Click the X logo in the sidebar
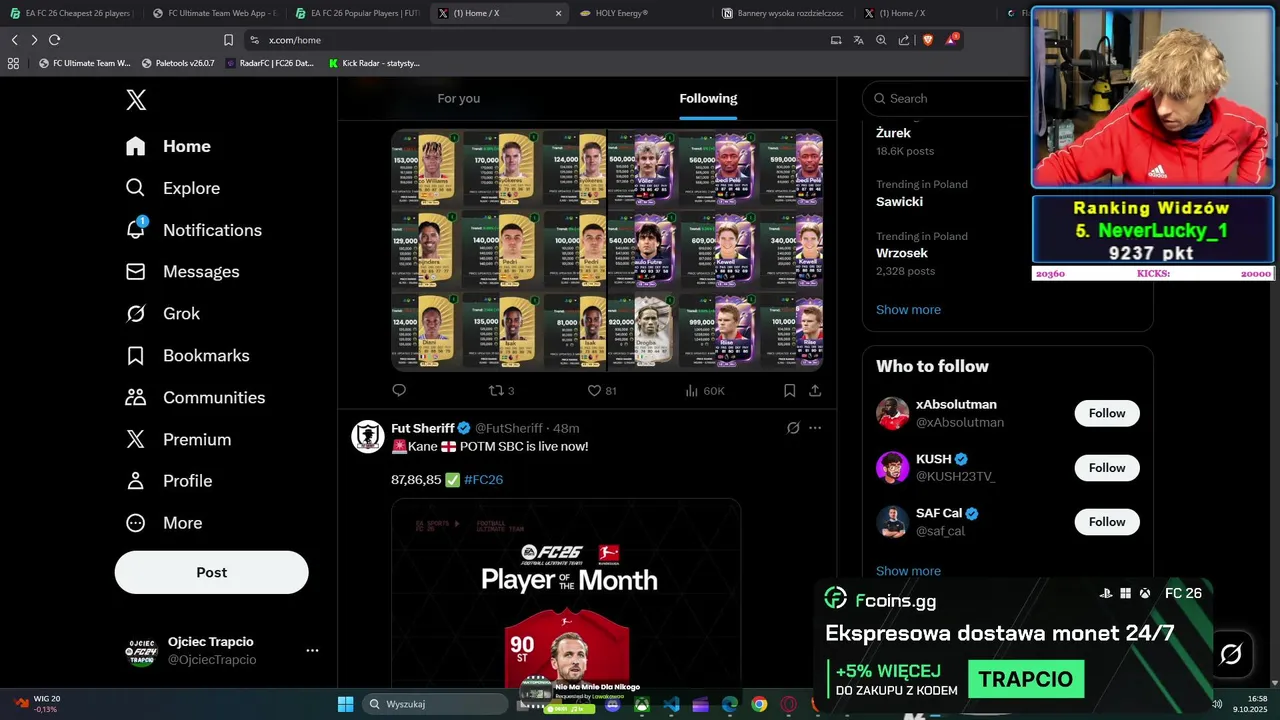This screenshot has height=720, width=1280. pyautogui.click(x=136, y=100)
